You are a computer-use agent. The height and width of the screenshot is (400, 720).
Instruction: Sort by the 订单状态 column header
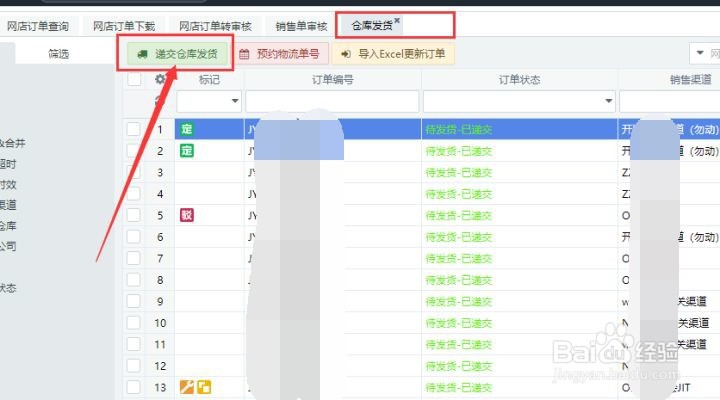[519, 79]
